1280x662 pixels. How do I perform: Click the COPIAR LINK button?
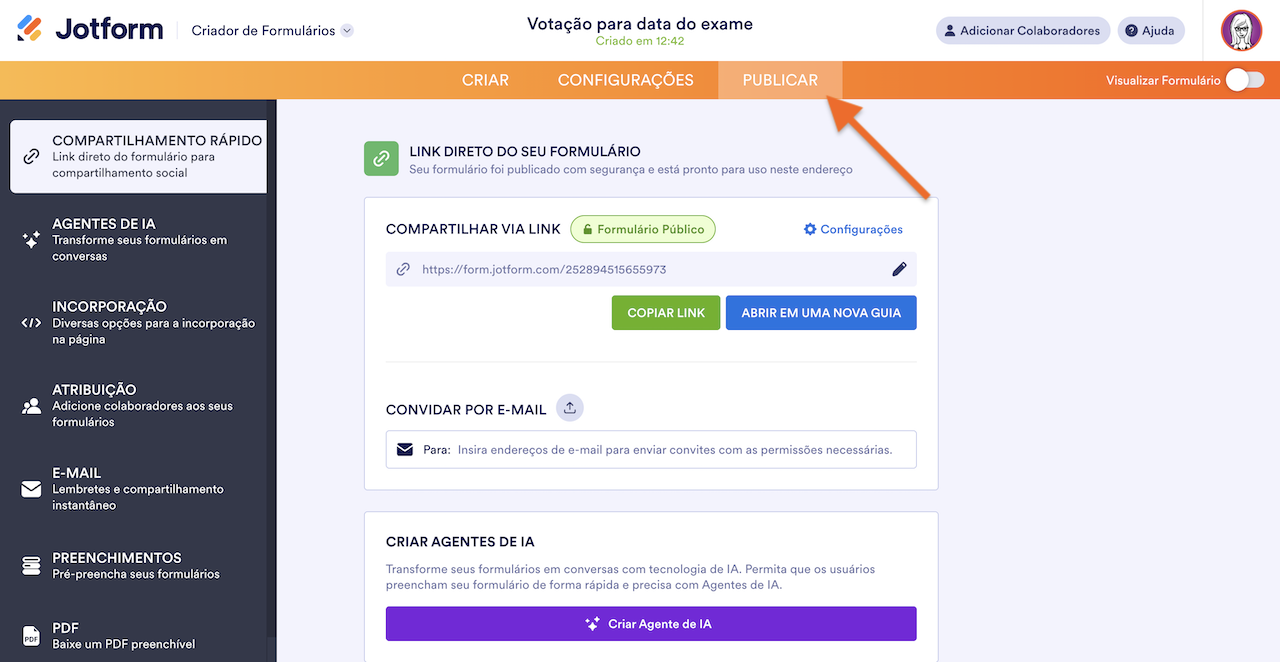point(665,312)
